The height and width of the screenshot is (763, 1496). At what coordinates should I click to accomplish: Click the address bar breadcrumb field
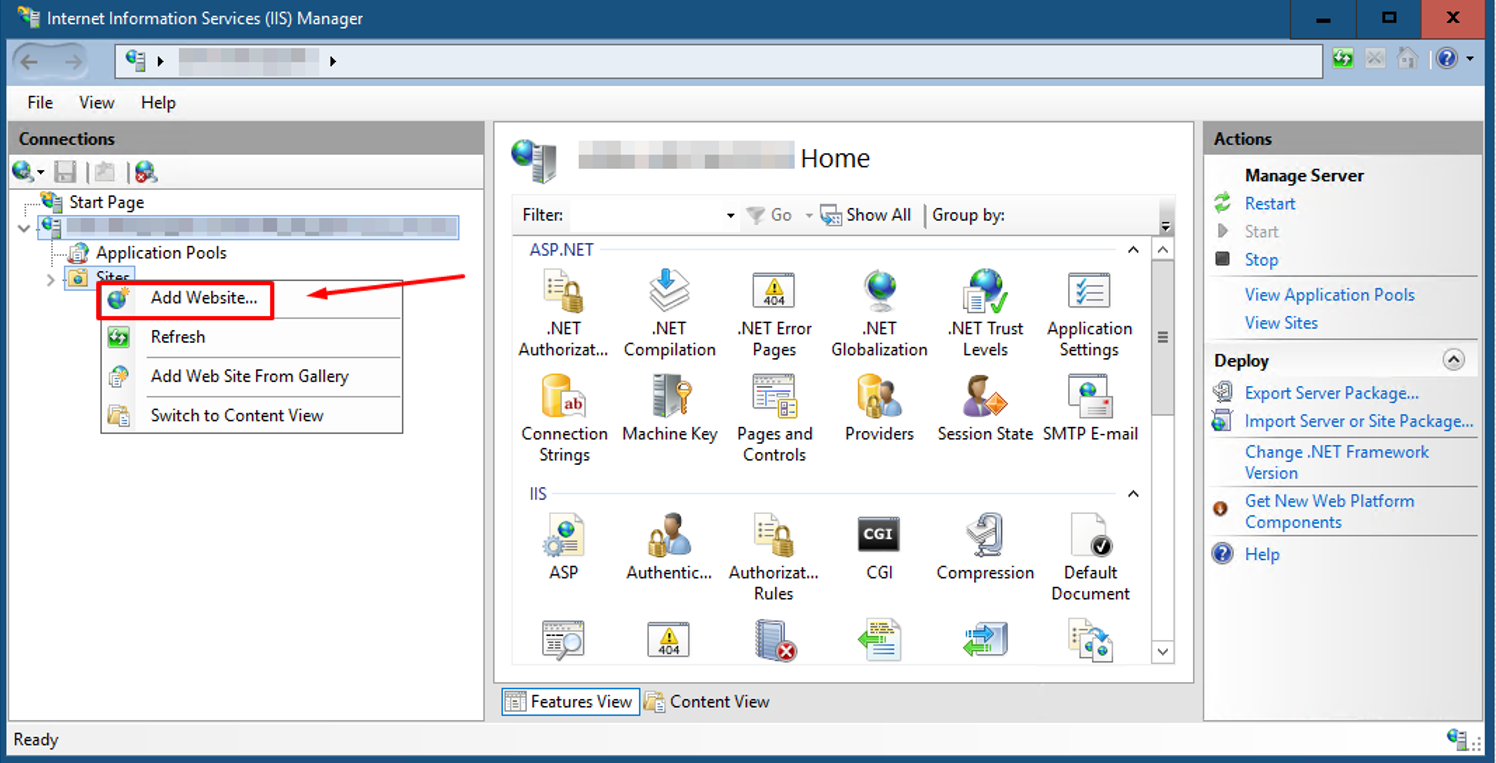(719, 61)
